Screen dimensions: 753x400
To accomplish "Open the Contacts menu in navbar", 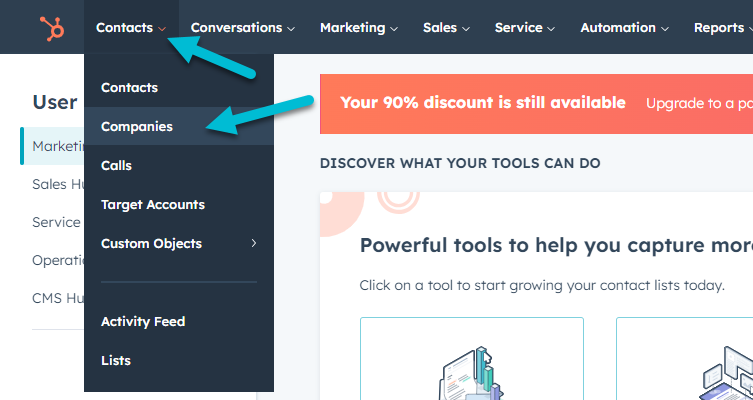I will (x=131, y=28).
